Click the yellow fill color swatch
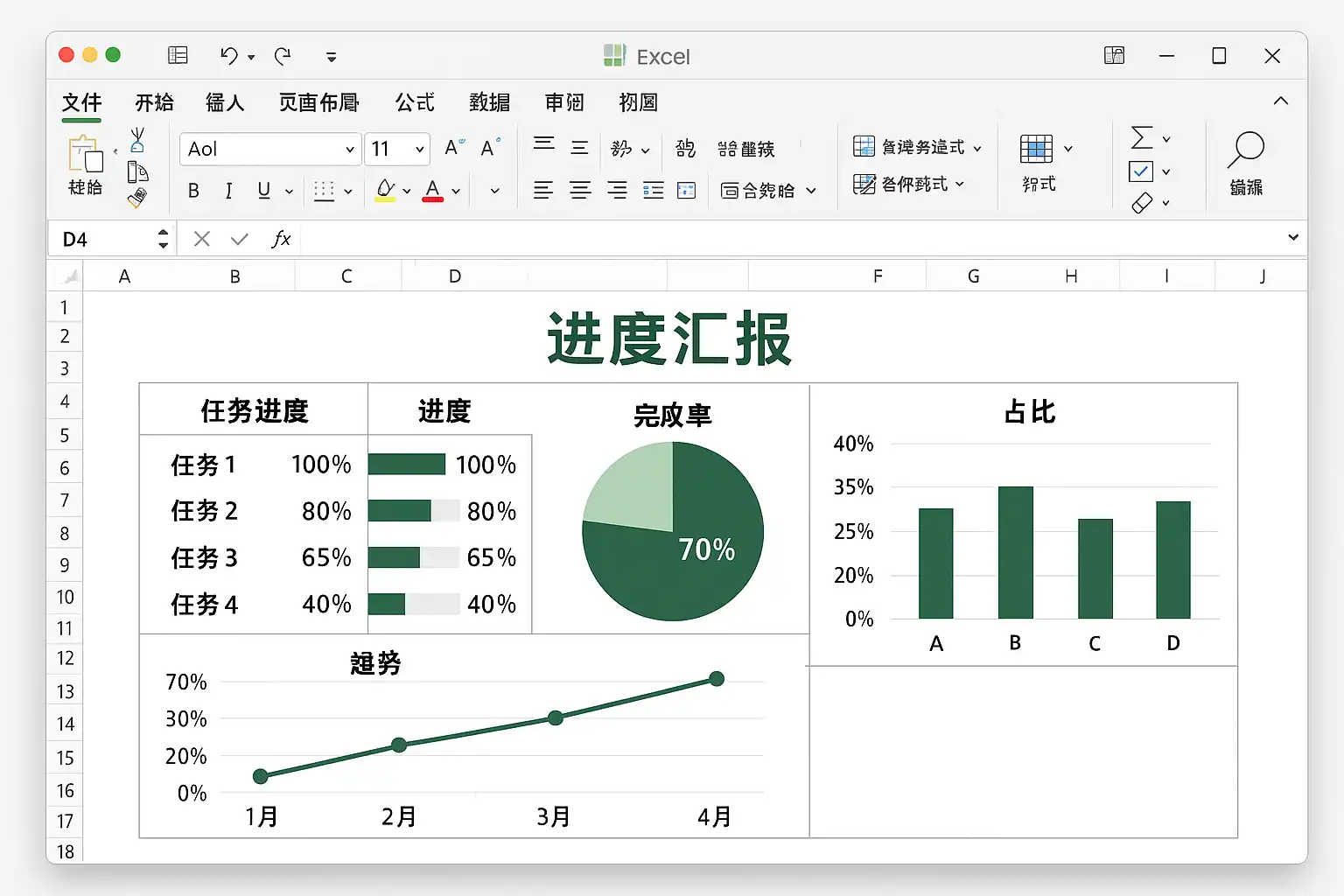 [x=385, y=191]
